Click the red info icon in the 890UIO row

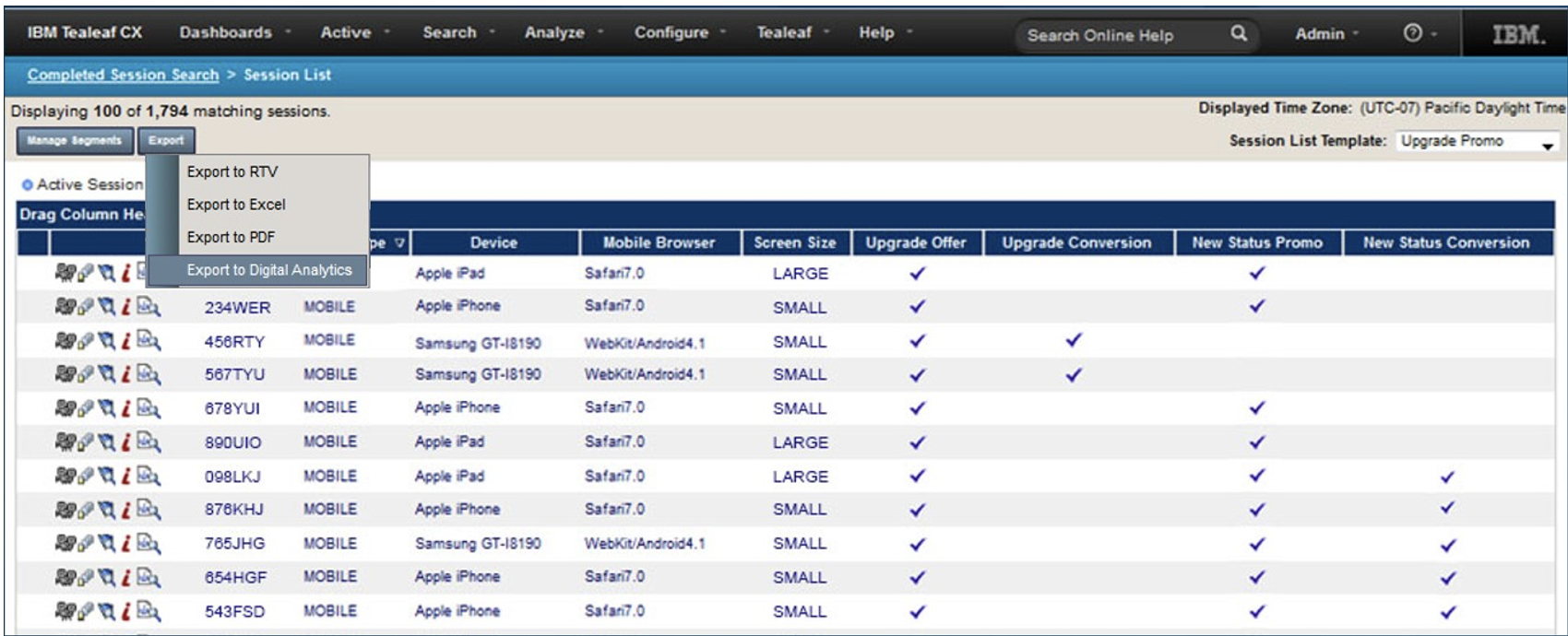(x=125, y=442)
